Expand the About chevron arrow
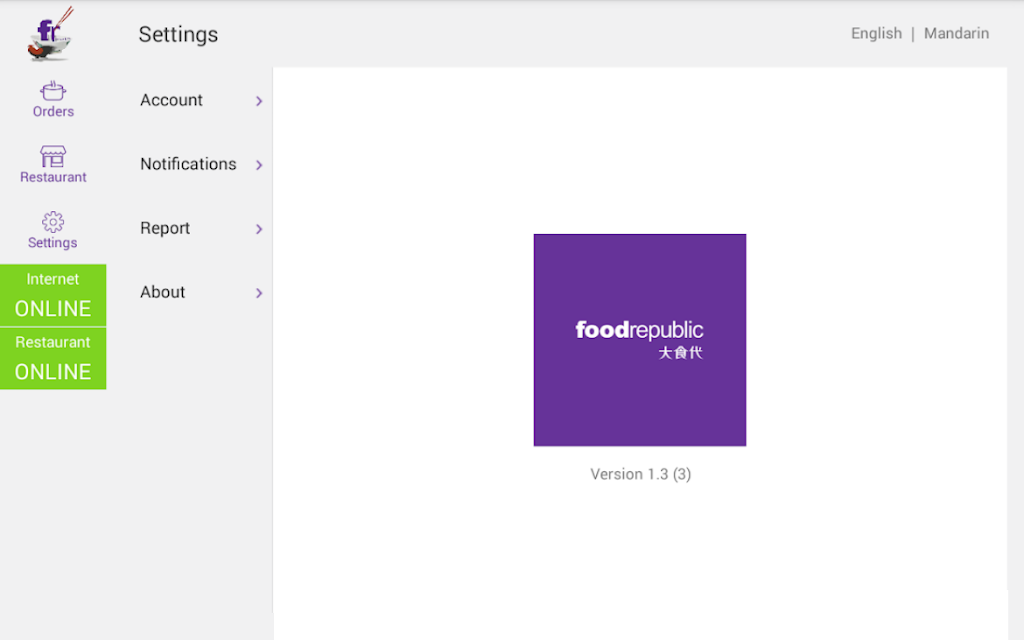1024x640 pixels. [259, 293]
